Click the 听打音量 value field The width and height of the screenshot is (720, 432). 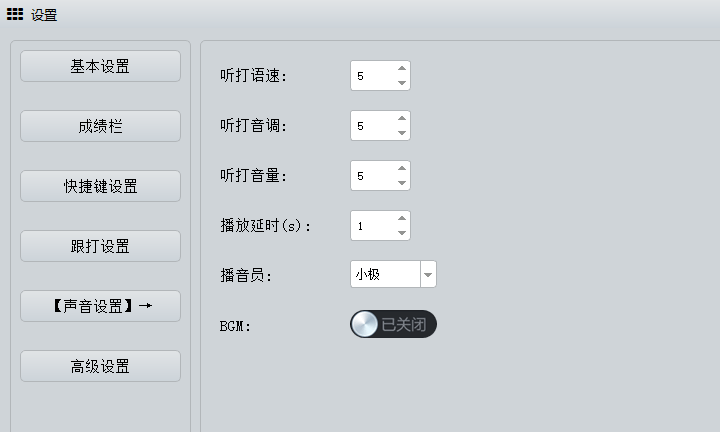tap(371, 176)
